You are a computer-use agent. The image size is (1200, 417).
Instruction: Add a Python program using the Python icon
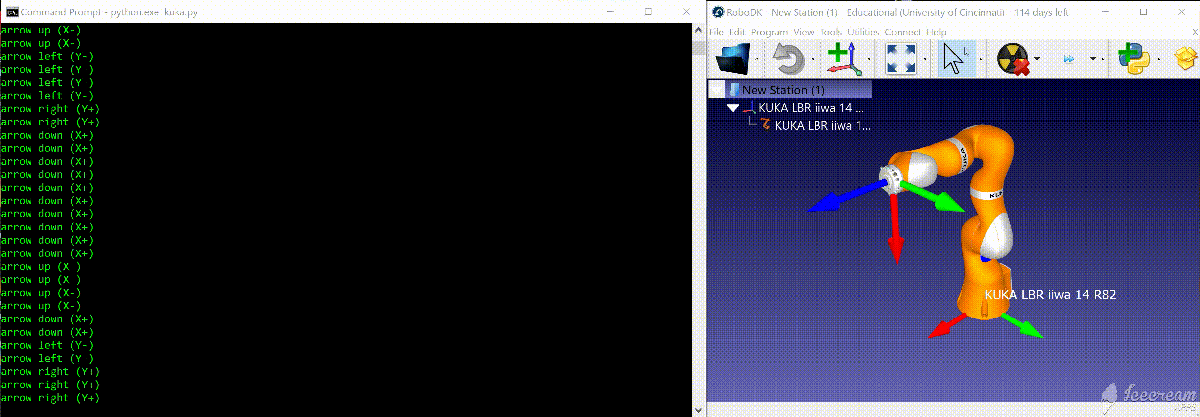pyautogui.click(x=1130, y=61)
